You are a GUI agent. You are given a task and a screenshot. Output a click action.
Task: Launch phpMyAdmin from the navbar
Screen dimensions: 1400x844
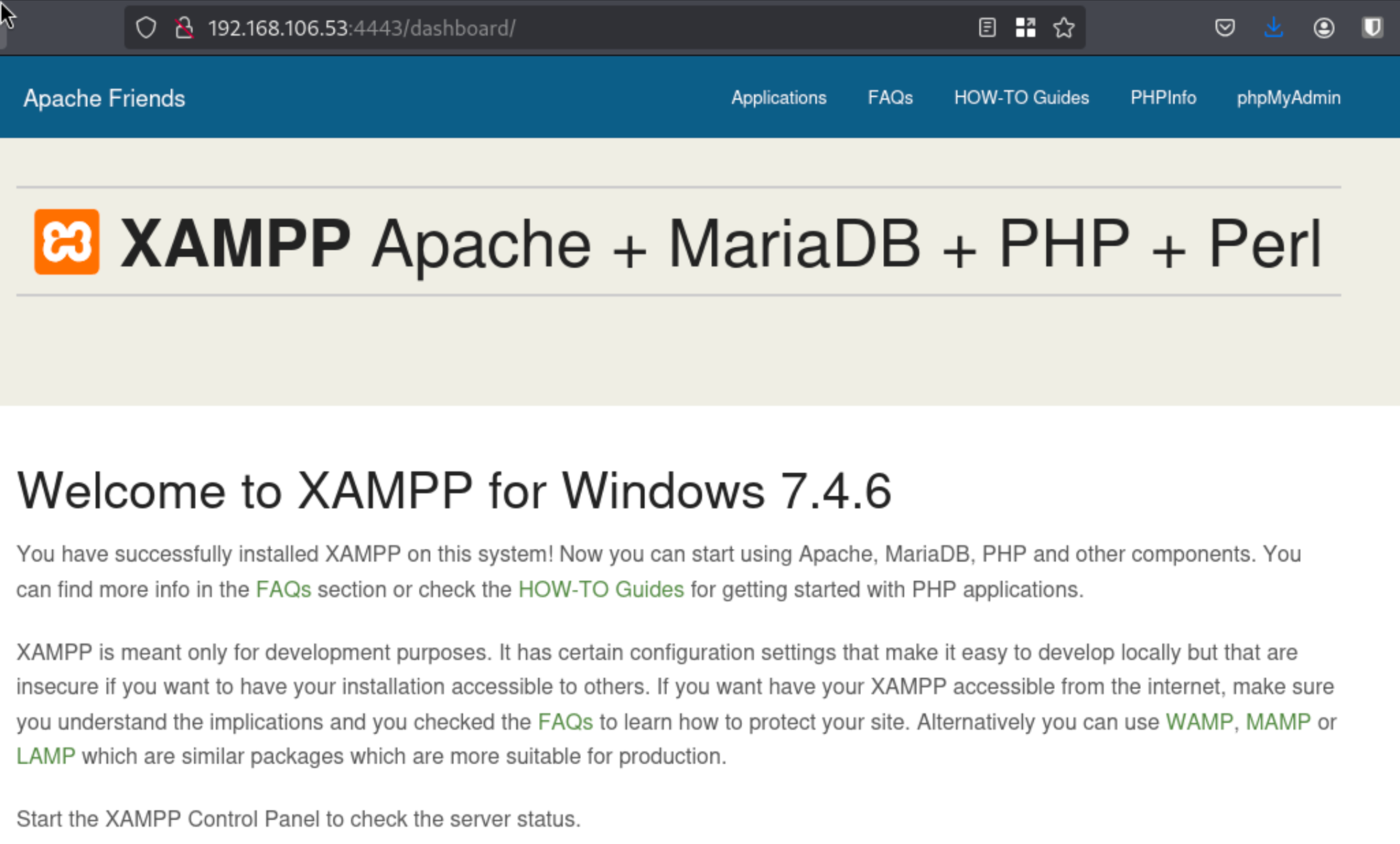[x=1288, y=98]
